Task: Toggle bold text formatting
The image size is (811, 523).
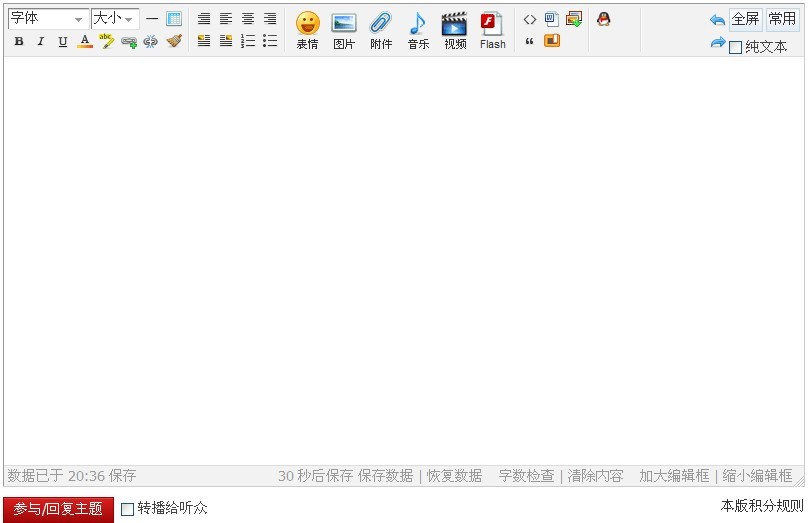Action: pos(19,41)
